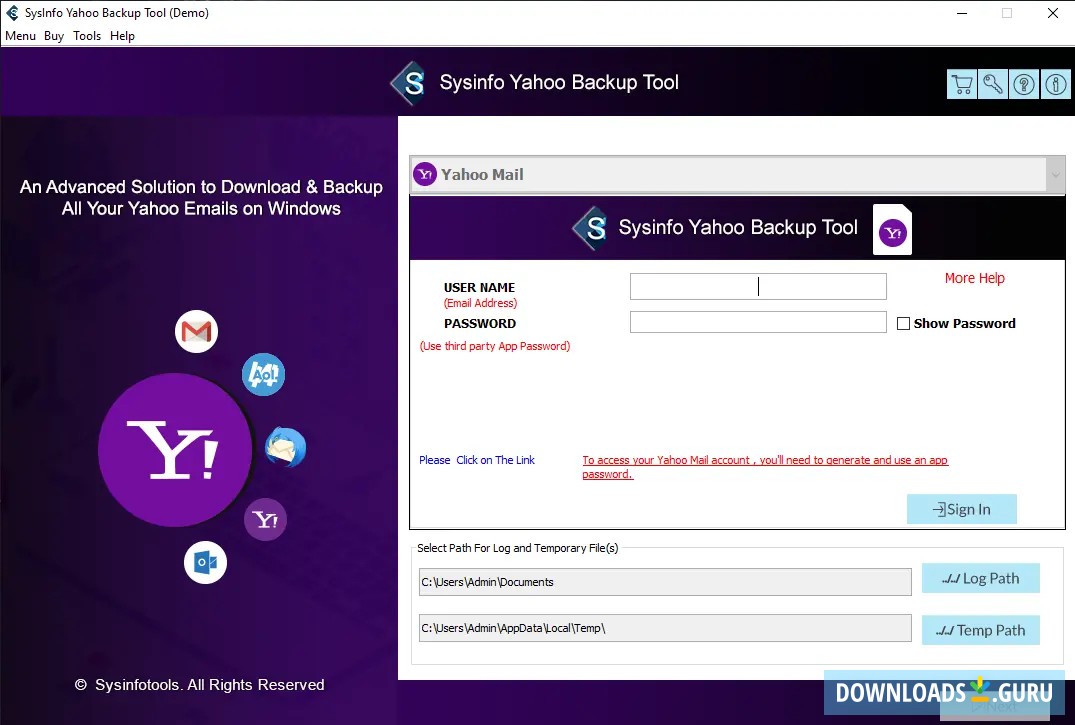
Task: Click the key activation icon
Action: 992,84
